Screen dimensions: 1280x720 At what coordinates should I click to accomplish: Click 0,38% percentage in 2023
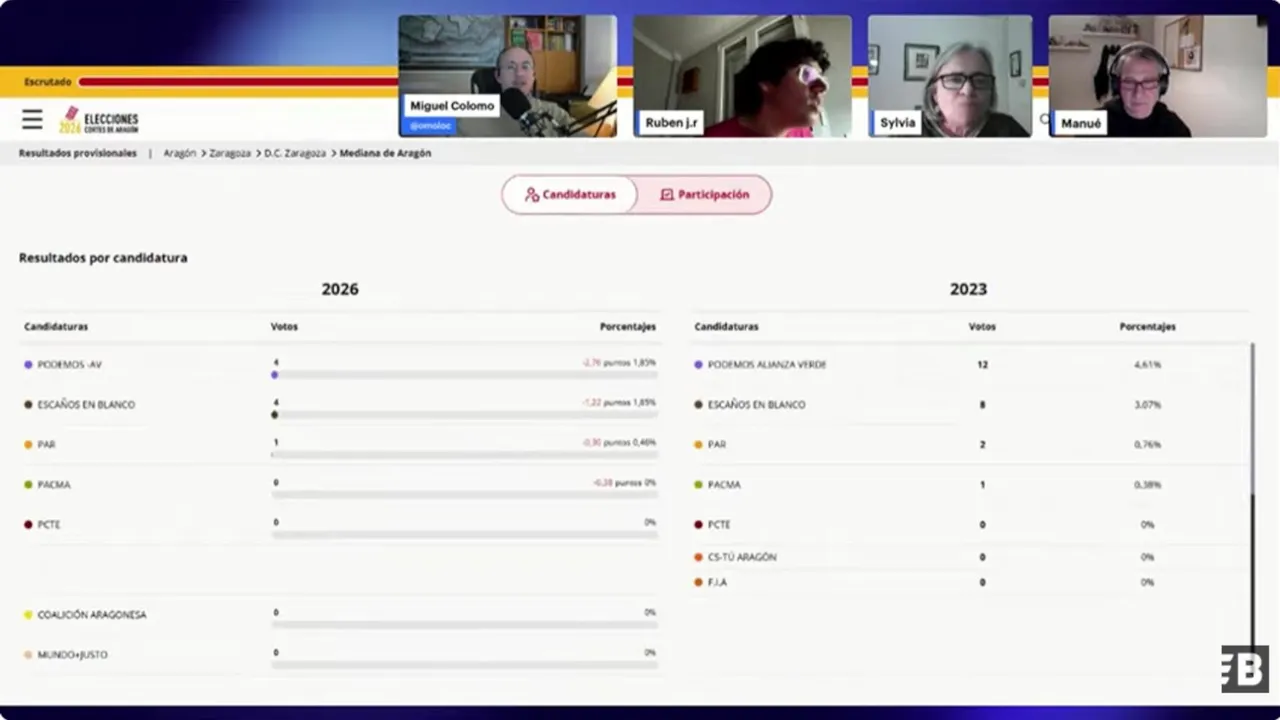coord(1147,485)
